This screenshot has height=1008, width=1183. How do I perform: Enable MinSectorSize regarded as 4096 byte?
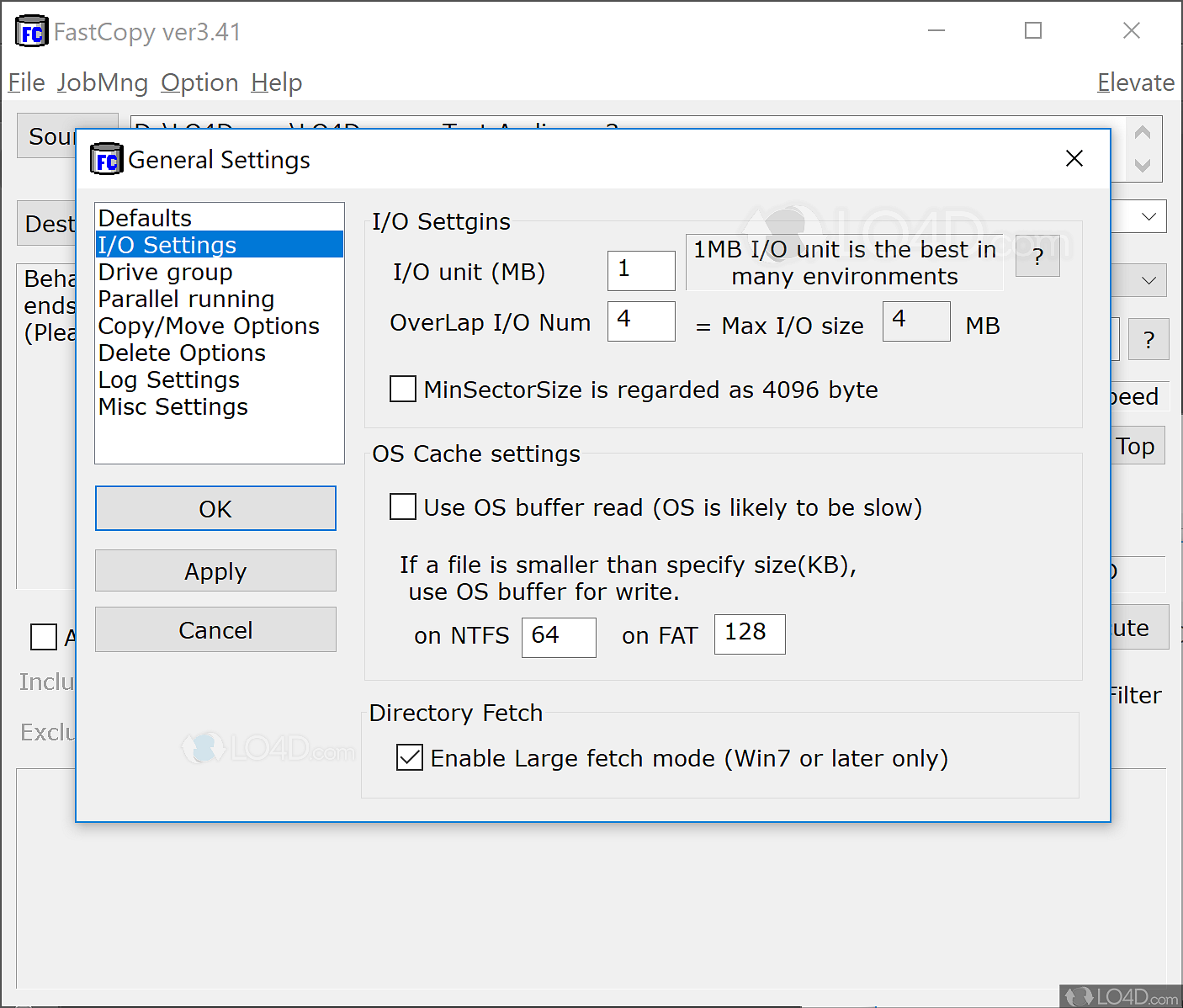pos(403,390)
